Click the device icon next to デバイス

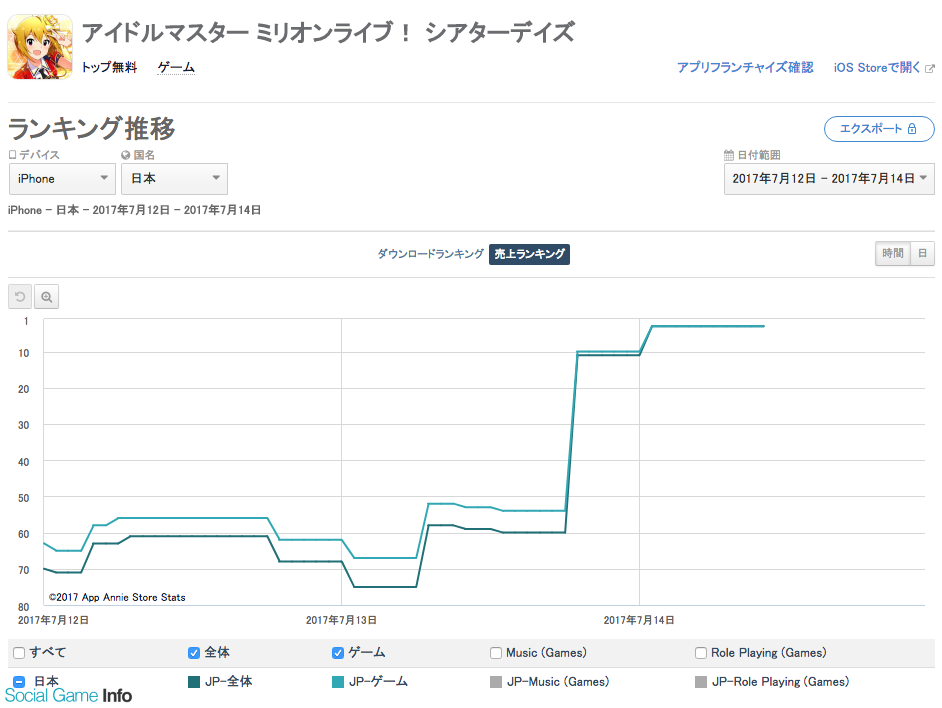[13, 155]
